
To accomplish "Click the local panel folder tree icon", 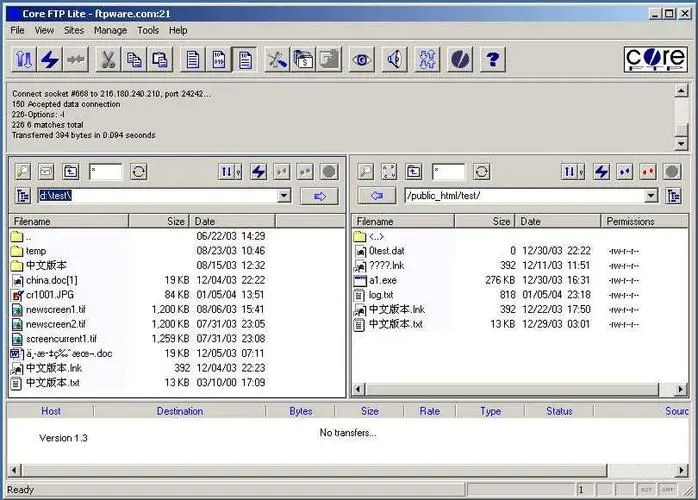I will (x=23, y=195).
